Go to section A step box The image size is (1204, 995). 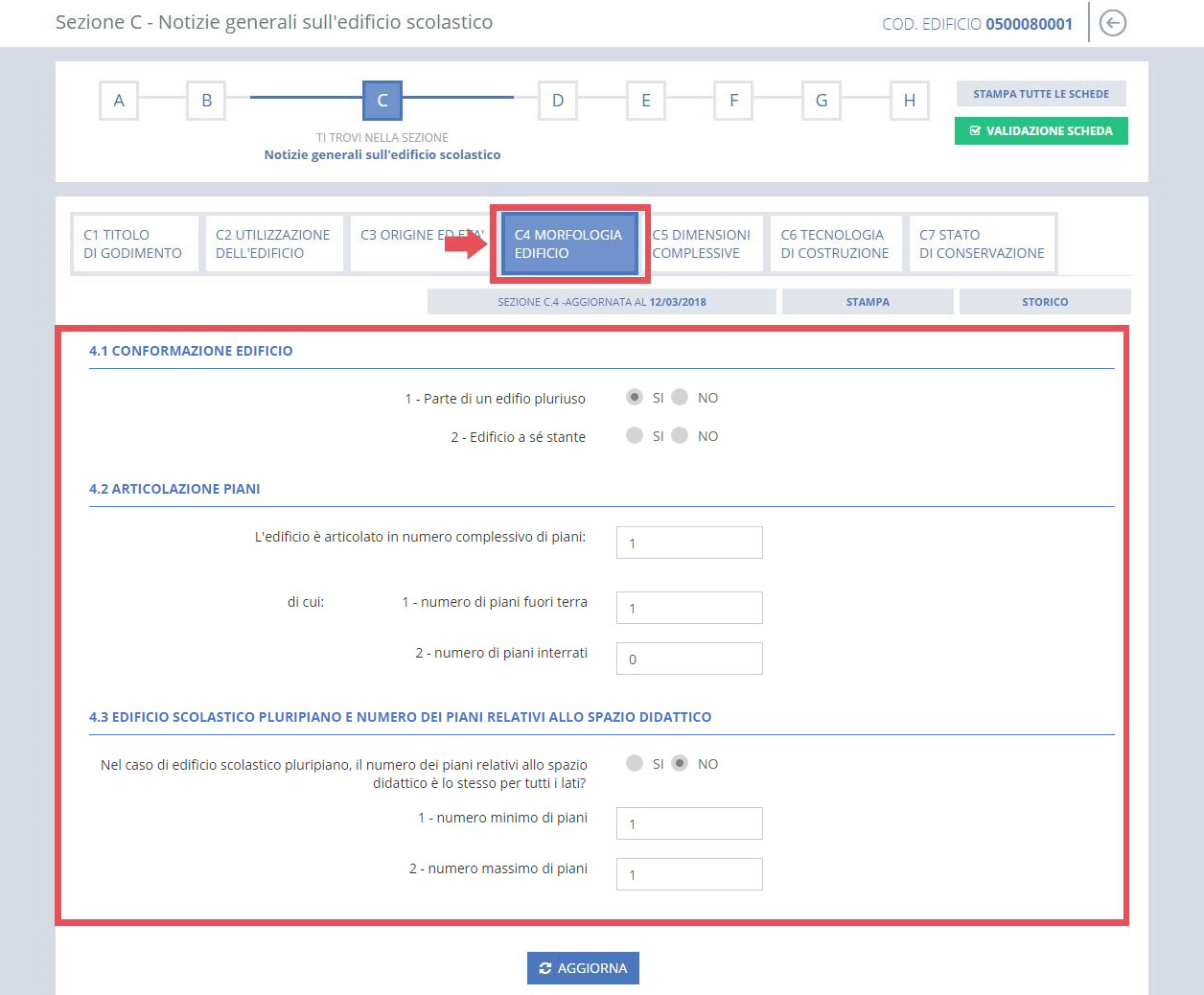[119, 101]
